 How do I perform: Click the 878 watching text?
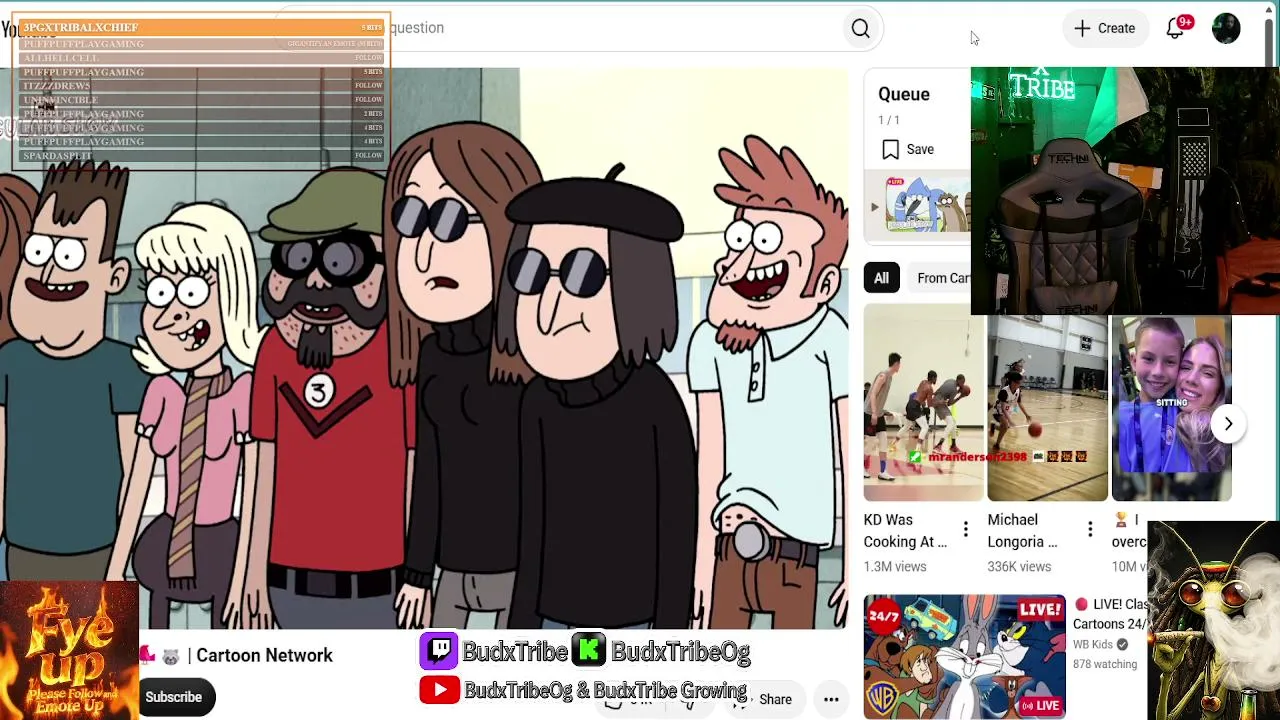[1105, 664]
